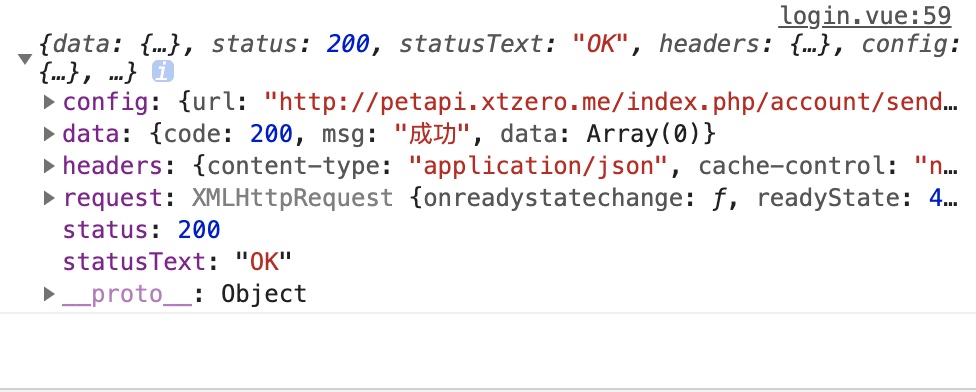The image size is (976, 392).
Task: Open the login.vue:59 source link
Action: (865, 16)
